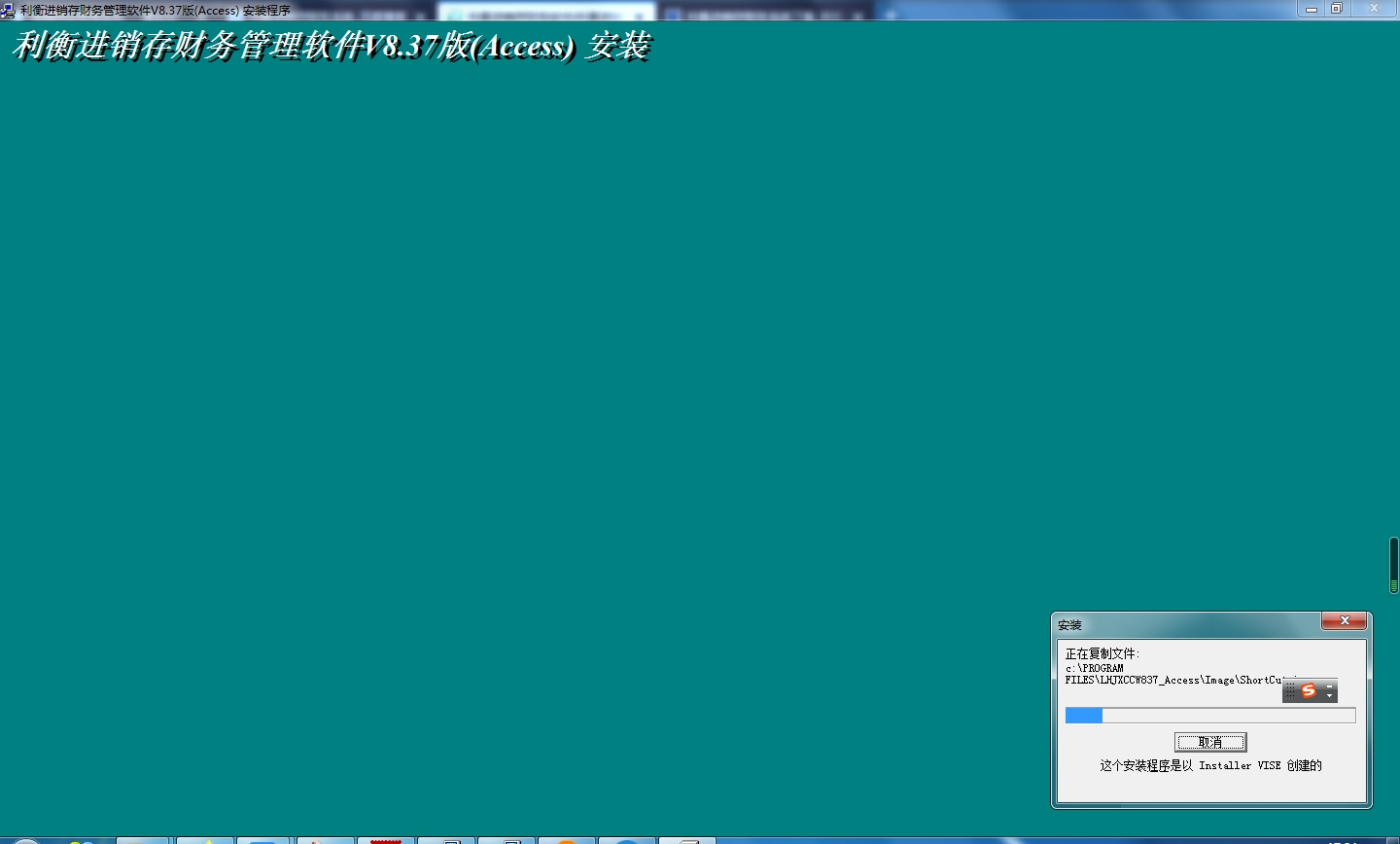Restore down the installer main window
Screen dimensions: 1400x844
(1337, 9)
